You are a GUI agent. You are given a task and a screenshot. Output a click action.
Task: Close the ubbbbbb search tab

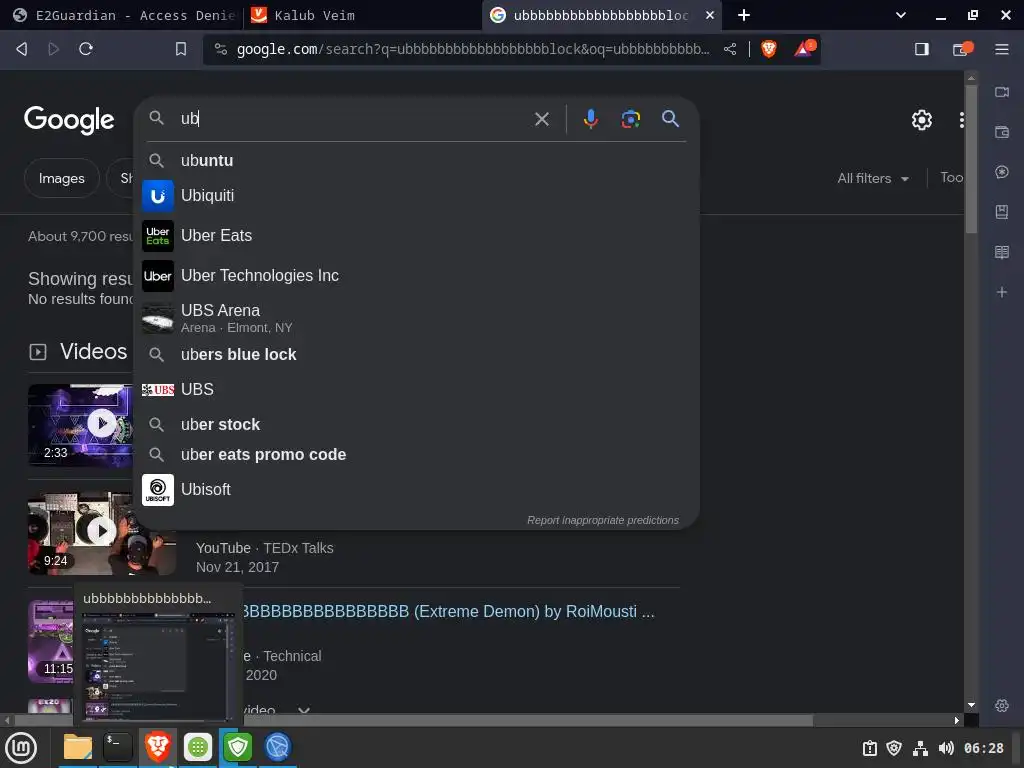pos(710,15)
